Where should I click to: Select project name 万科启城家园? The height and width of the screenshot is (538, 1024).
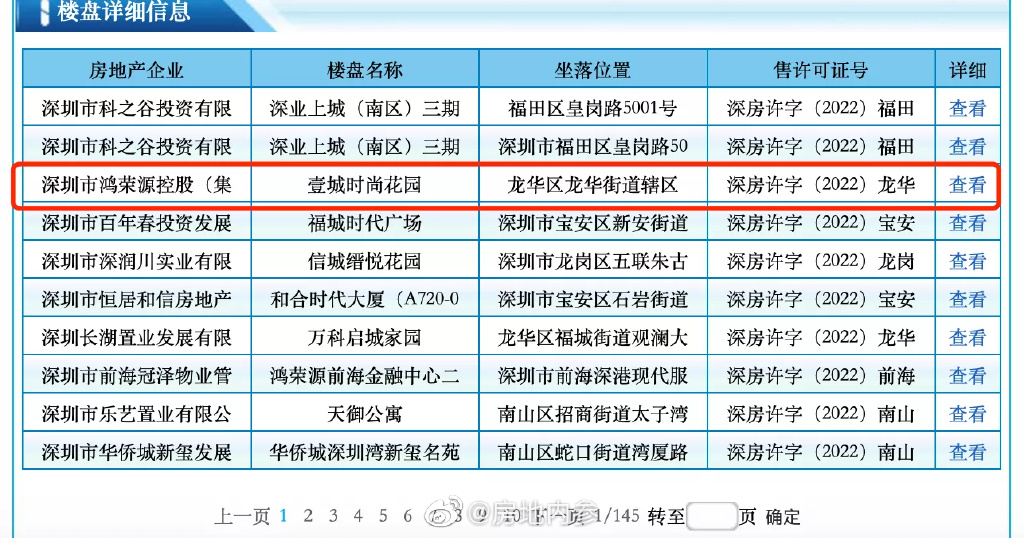364,338
